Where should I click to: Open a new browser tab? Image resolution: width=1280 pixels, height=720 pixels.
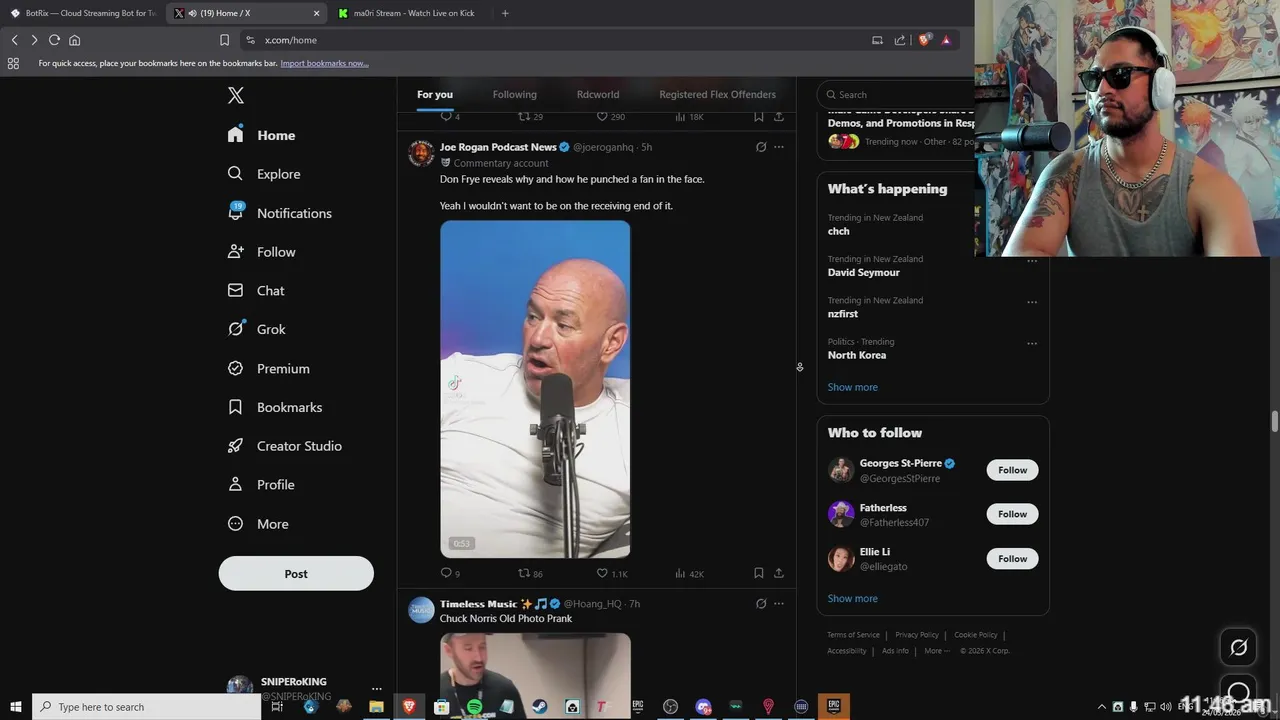click(x=505, y=13)
